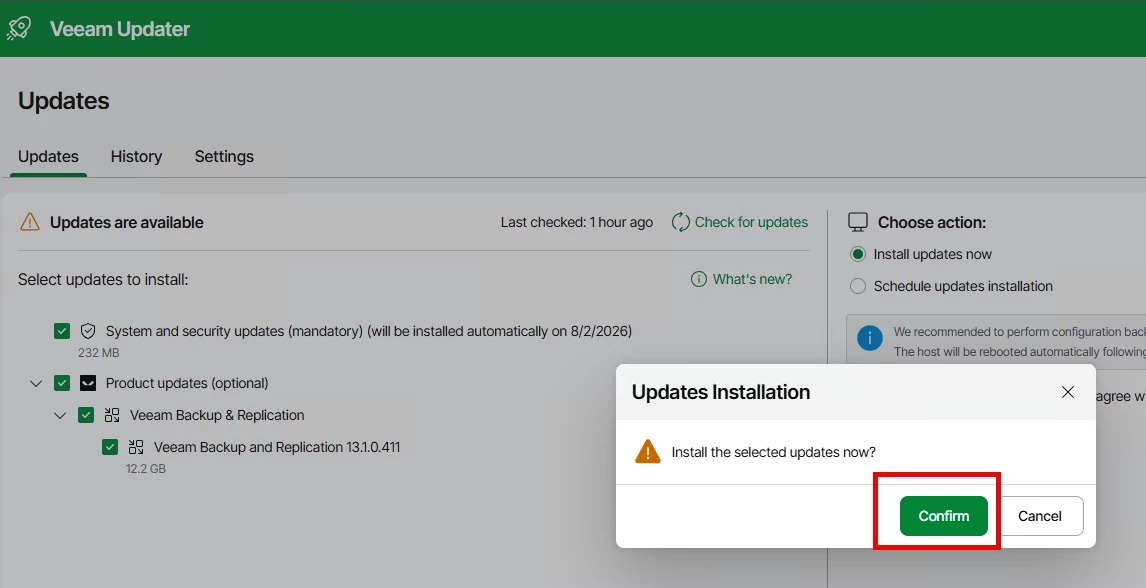Click the icon beside Veeam Backup & Replication
This screenshot has height=588, width=1146.
pos(112,415)
